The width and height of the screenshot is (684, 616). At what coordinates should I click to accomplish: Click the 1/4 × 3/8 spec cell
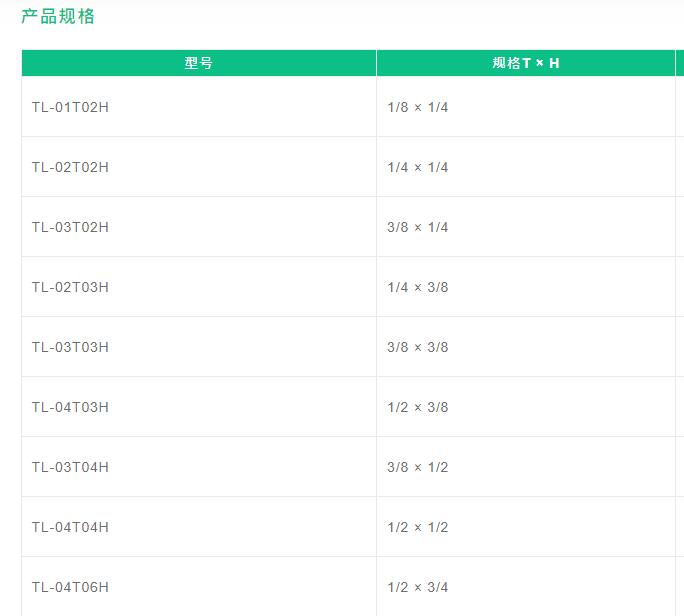pyautogui.click(x=526, y=287)
